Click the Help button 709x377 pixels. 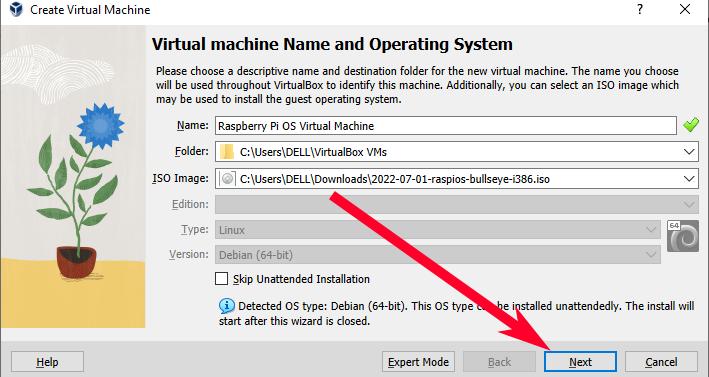pyautogui.click(x=47, y=362)
